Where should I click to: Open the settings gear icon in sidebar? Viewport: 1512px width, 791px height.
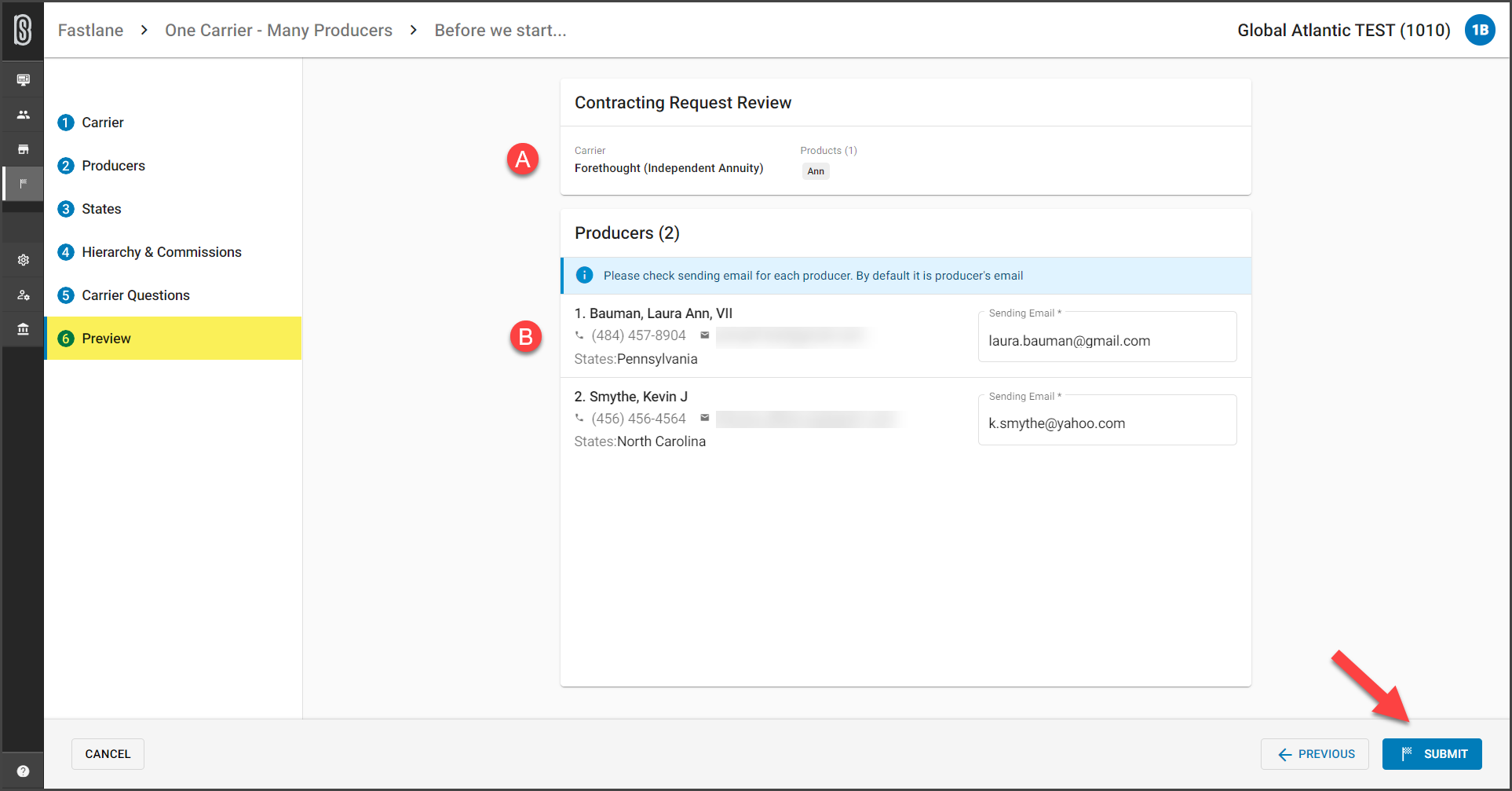coord(23,260)
